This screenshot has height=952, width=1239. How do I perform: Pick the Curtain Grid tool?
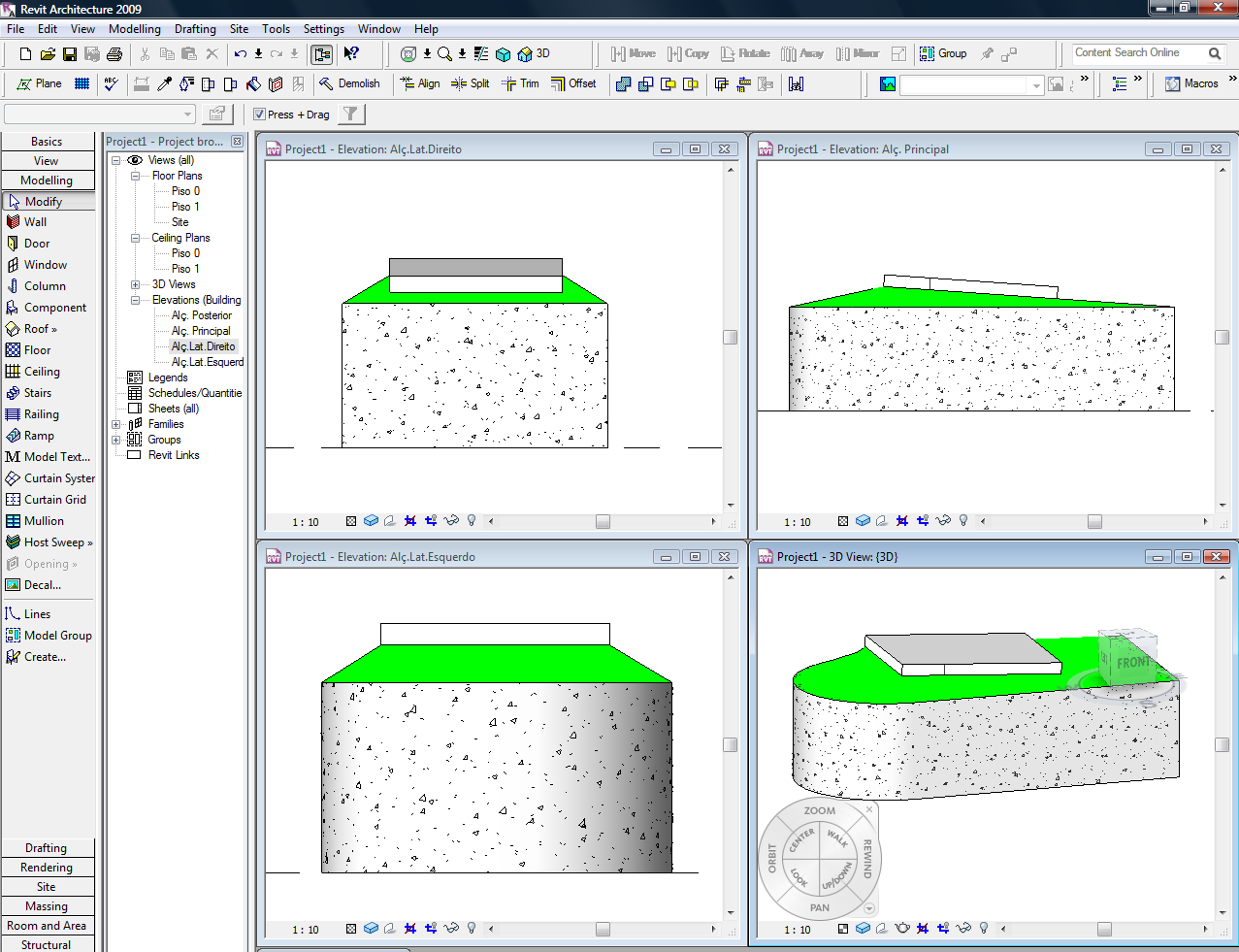tap(54, 500)
